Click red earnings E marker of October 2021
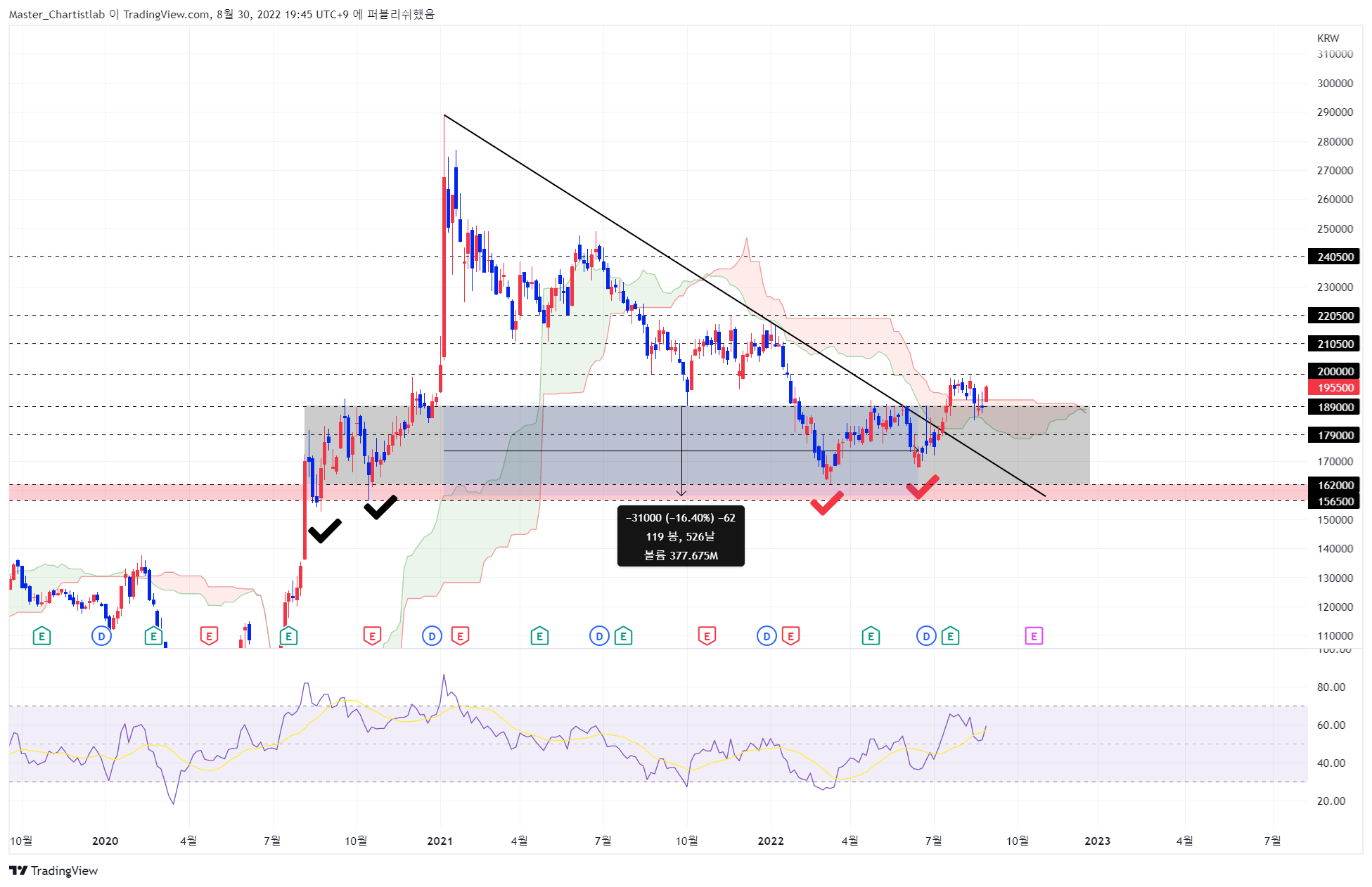The width and height of the screenshot is (1372, 887). [x=707, y=637]
